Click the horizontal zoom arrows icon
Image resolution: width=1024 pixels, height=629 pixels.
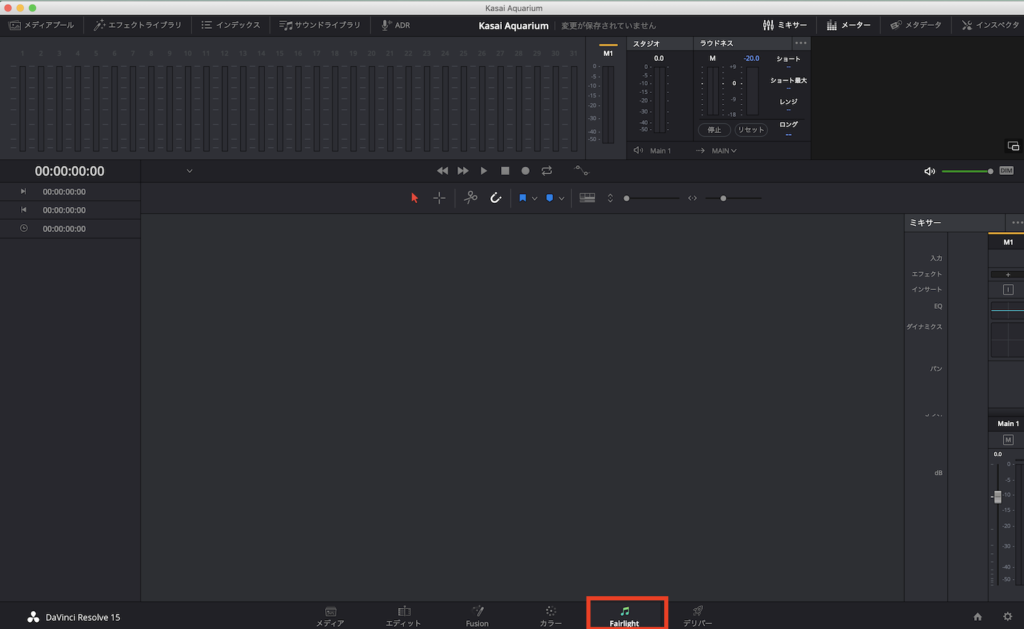point(692,198)
